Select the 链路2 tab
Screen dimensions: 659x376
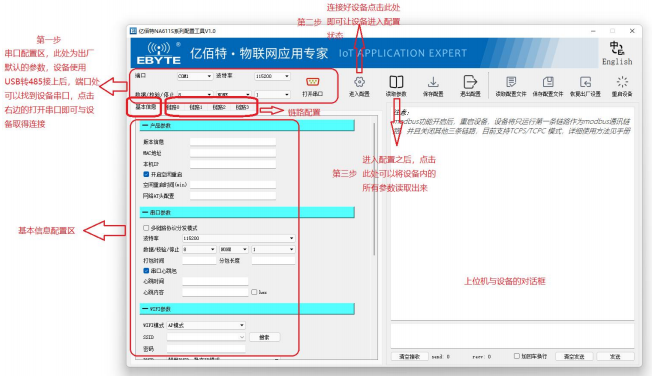[219, 107]
